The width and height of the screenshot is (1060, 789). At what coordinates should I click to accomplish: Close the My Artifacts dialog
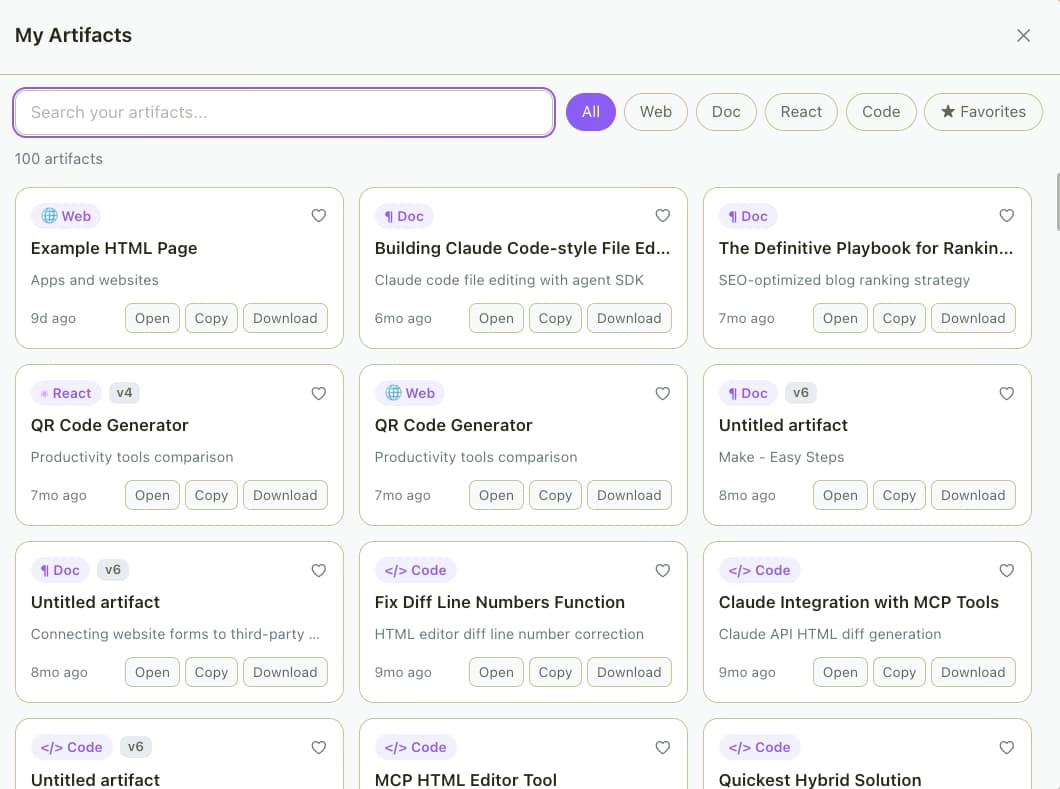coord(1023,35)
